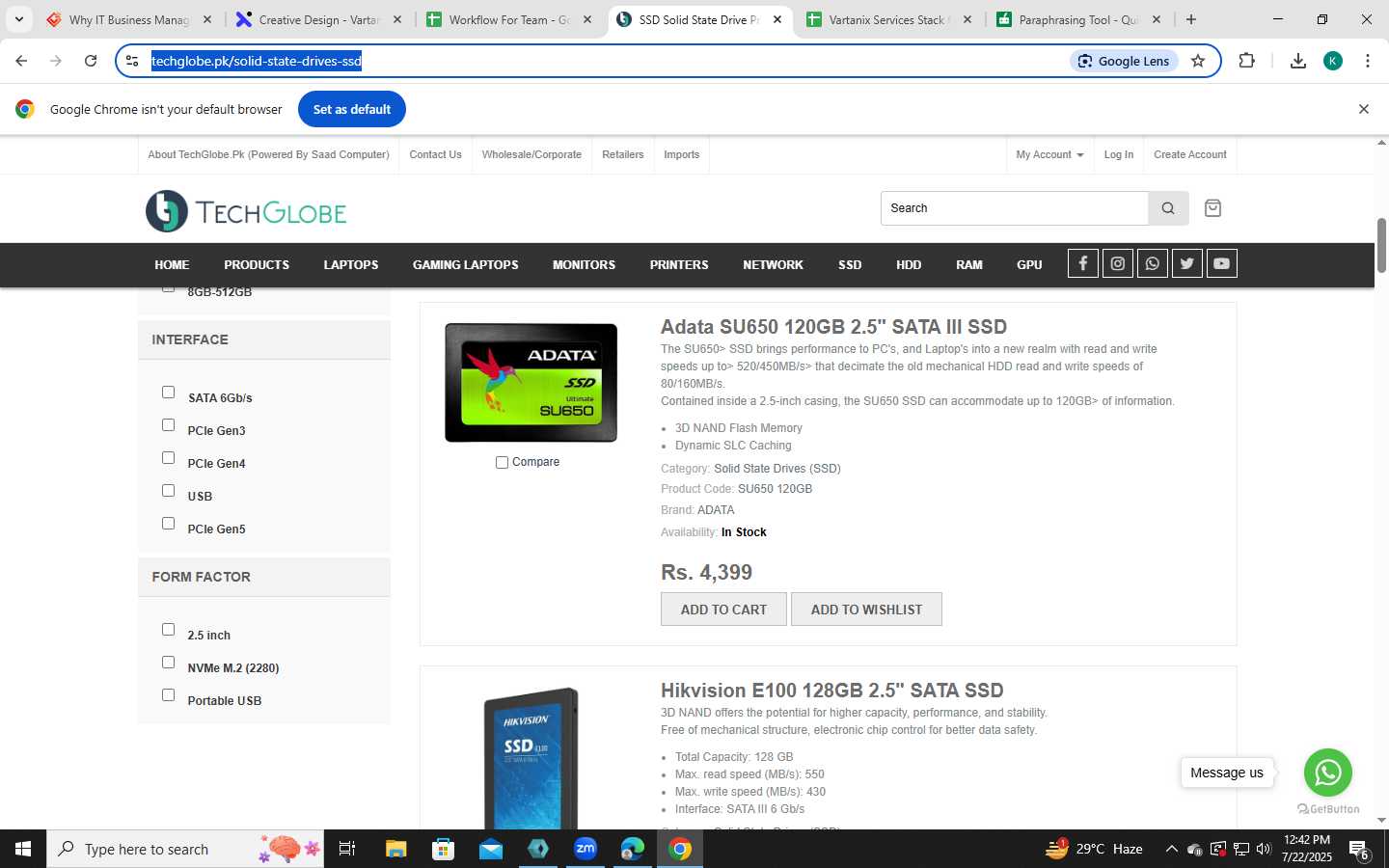Click Create Account link

point(1190,154)
